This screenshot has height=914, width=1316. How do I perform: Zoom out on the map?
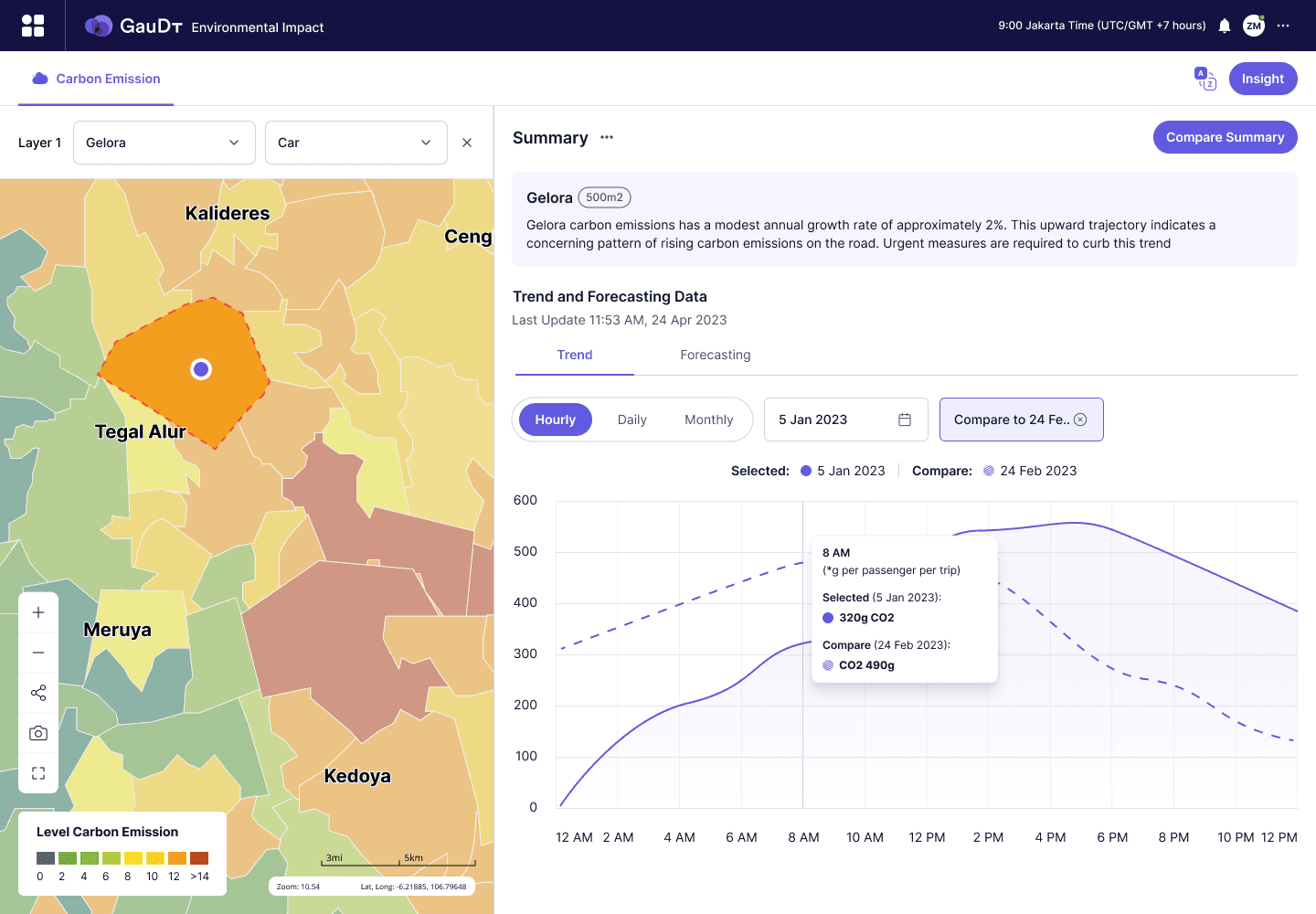click(38, 653)
